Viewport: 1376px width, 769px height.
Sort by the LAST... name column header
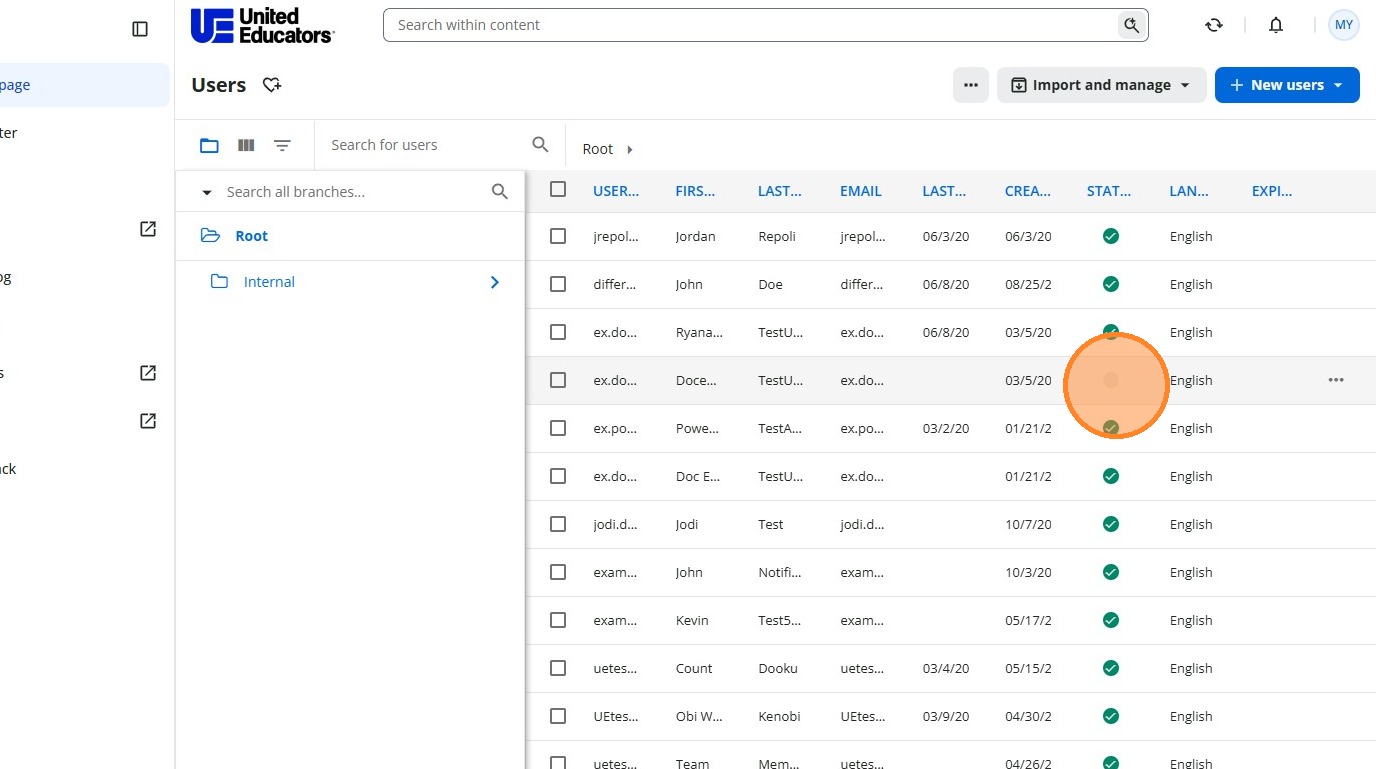(x=780, y=191)
